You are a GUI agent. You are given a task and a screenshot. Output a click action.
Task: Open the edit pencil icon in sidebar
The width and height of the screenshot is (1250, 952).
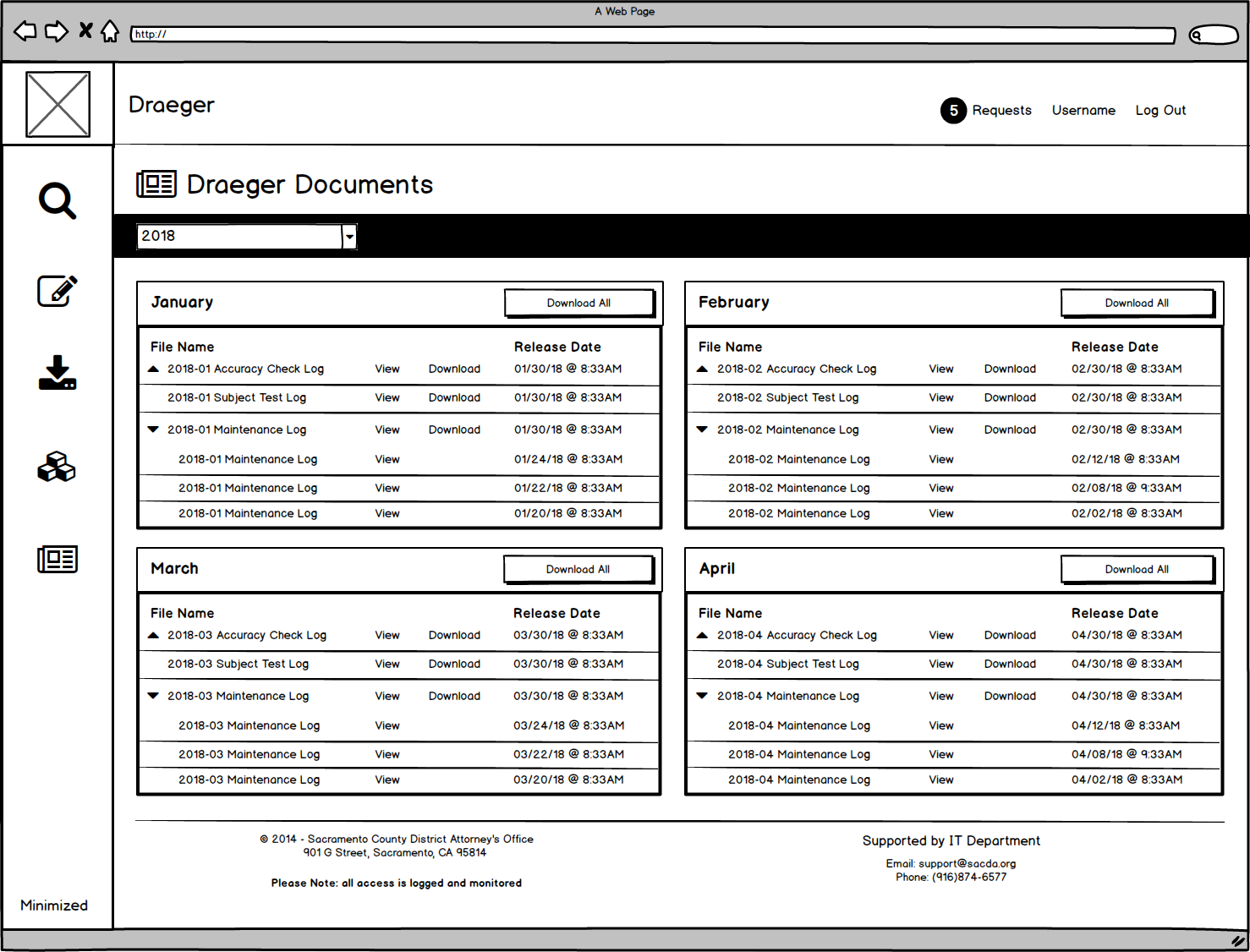point(58,291)
